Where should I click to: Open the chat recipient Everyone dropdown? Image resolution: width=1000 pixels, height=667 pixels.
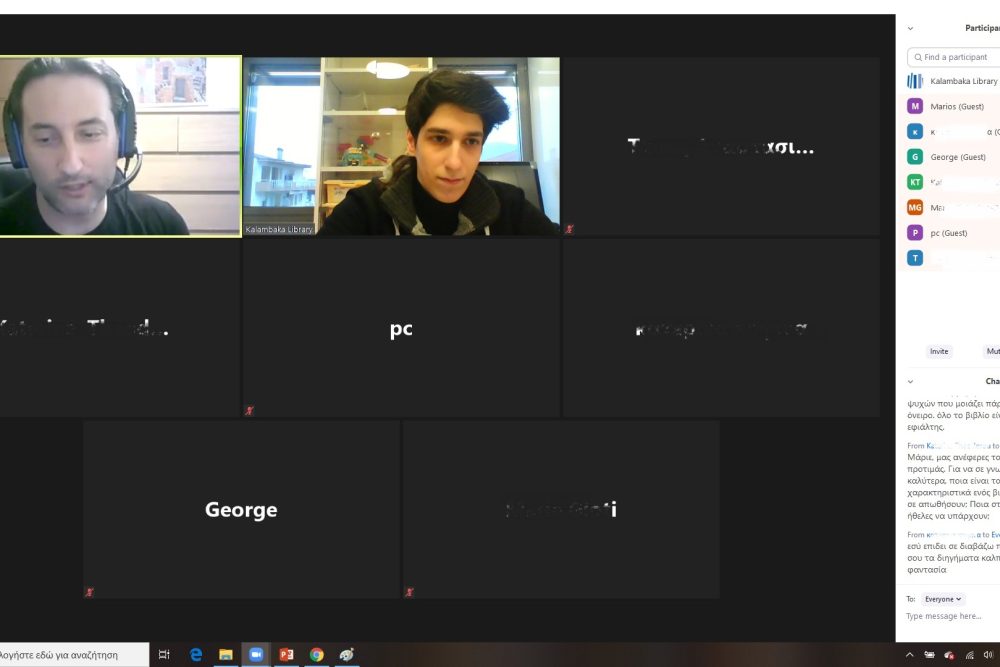[943, 599]
